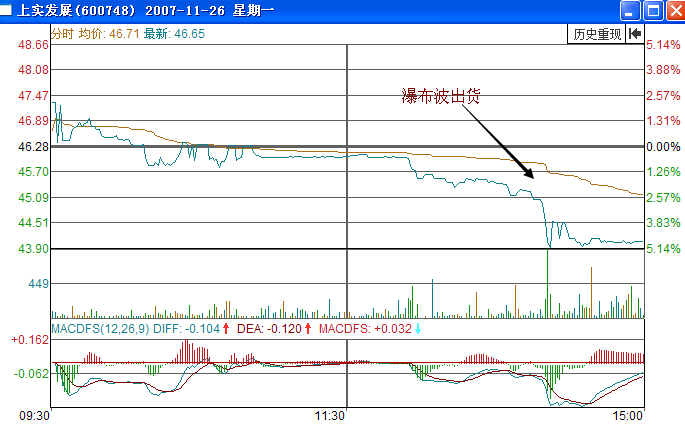This screenshot has height=426, width=685.
Task: Open the MACDFS(12,26,9) indicator settings label
Action: coord(101,328)
